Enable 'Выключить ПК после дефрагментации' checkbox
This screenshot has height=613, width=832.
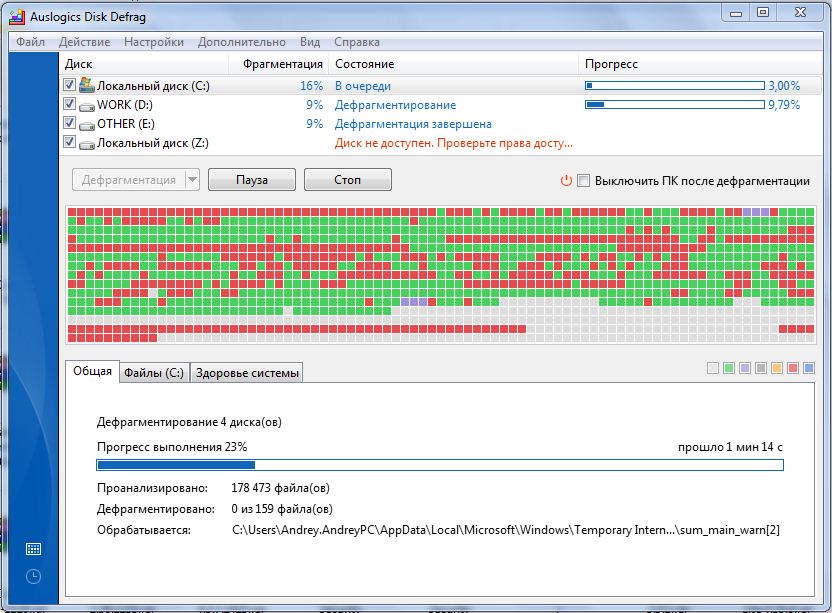(584, 181)
